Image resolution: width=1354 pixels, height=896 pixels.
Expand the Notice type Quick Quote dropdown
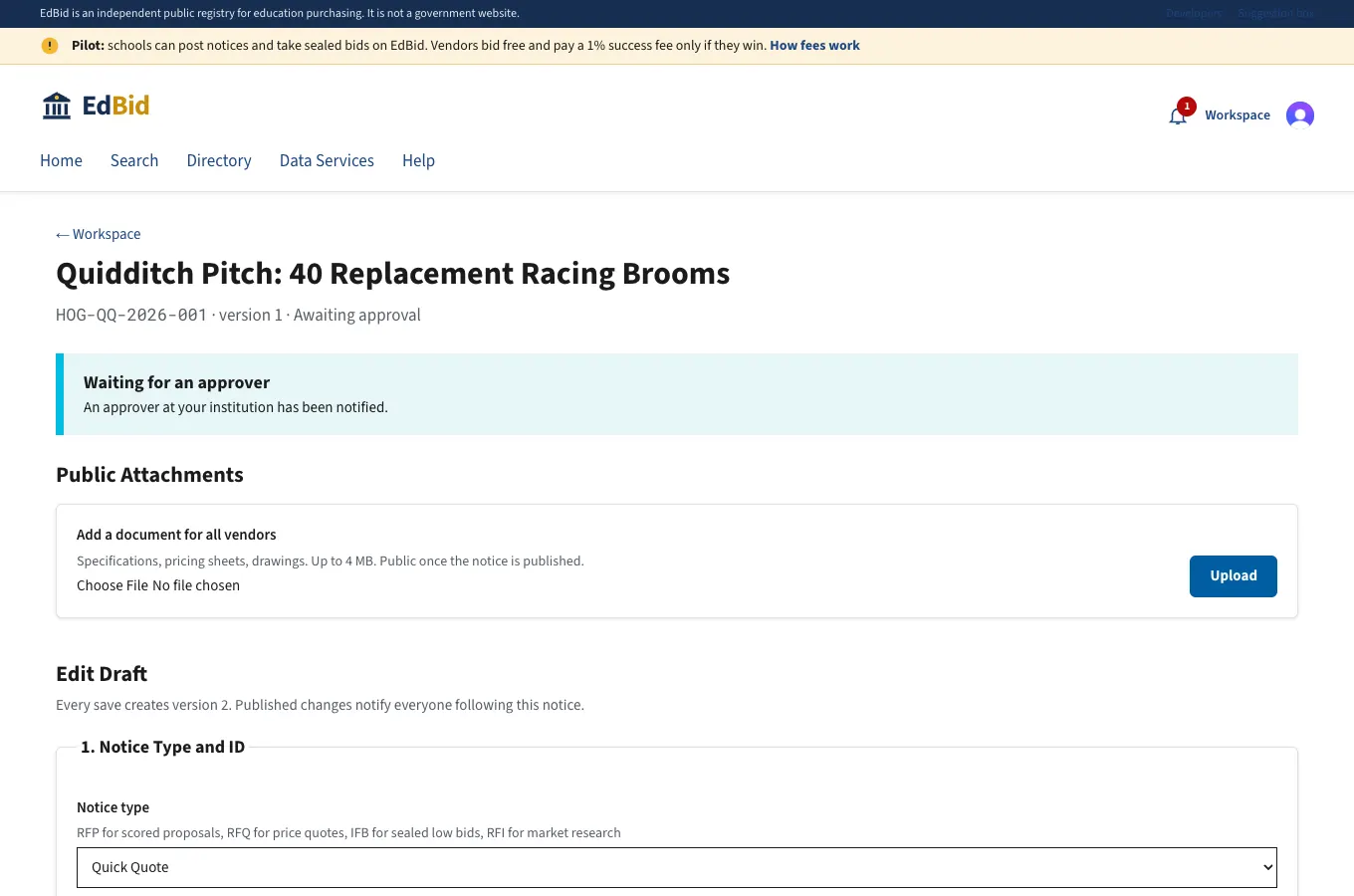(677, 867)
